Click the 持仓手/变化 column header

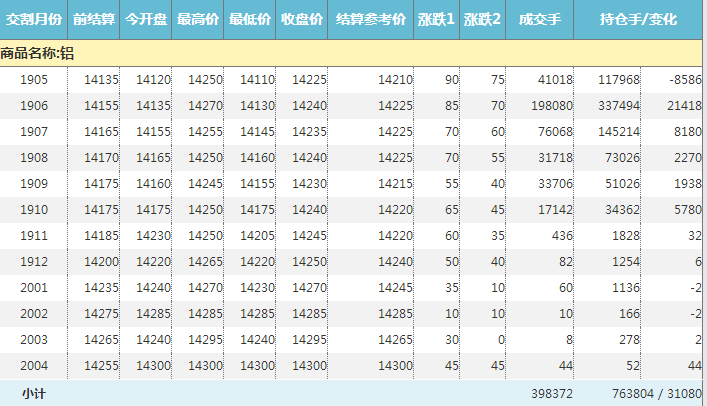click(639, 19)
